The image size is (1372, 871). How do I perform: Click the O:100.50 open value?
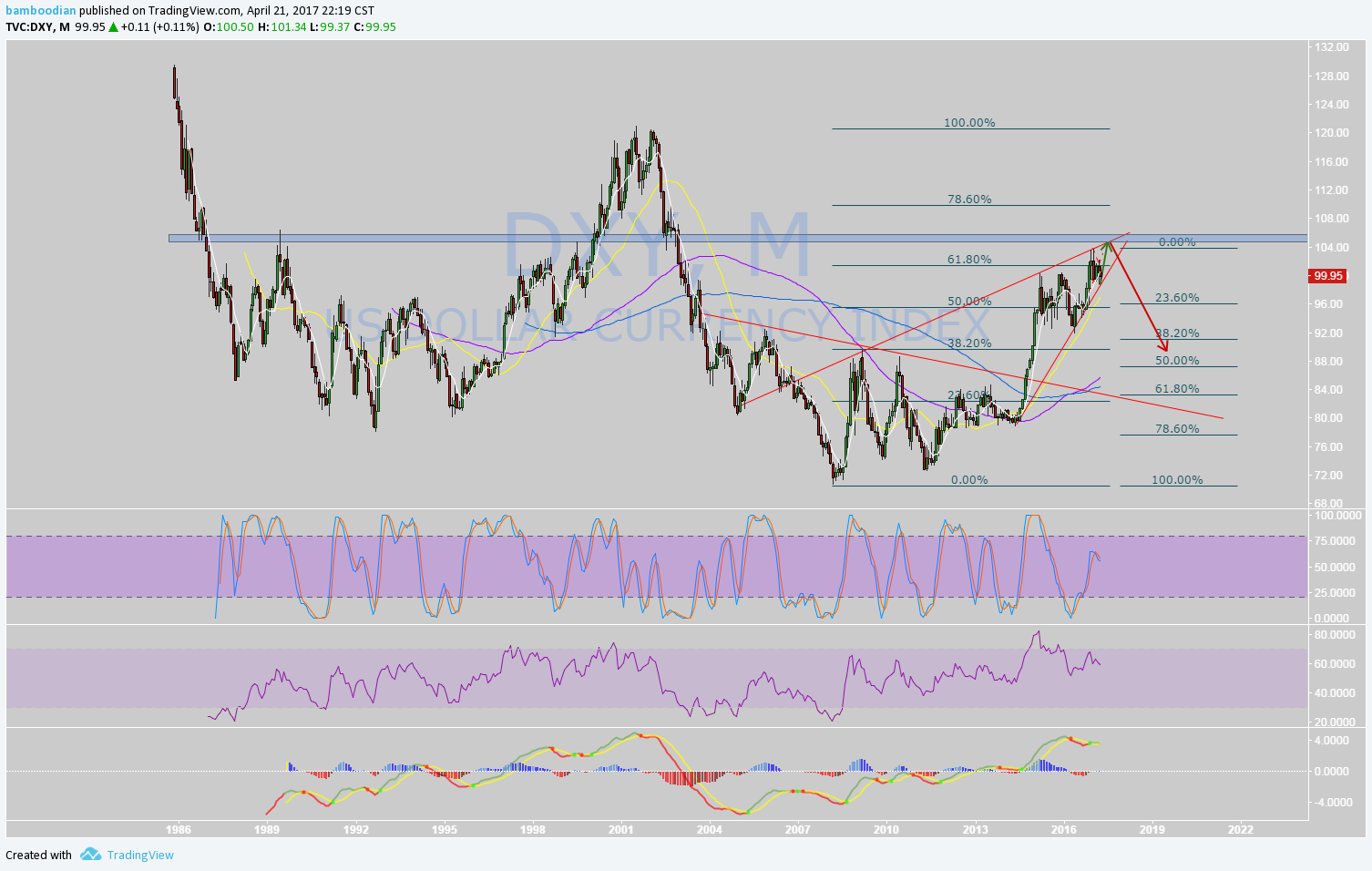(228, 27)
